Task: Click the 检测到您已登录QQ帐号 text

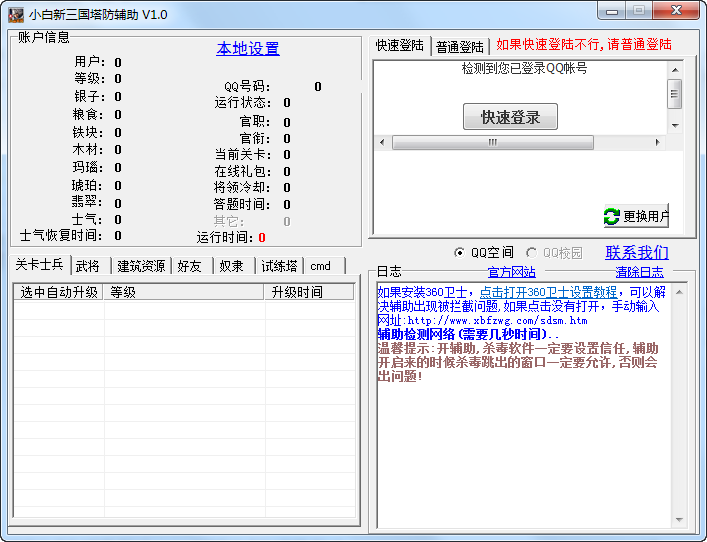Action: pyautogui.click(x=524, y=69)
